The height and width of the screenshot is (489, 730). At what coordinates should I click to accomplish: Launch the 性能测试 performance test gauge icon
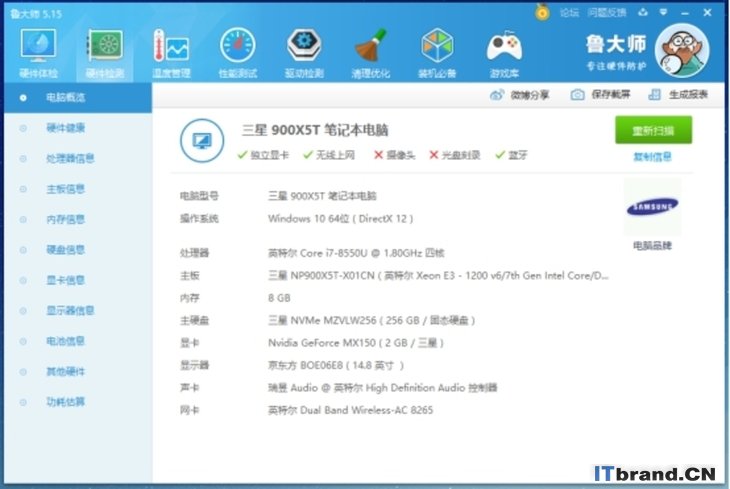238,53
